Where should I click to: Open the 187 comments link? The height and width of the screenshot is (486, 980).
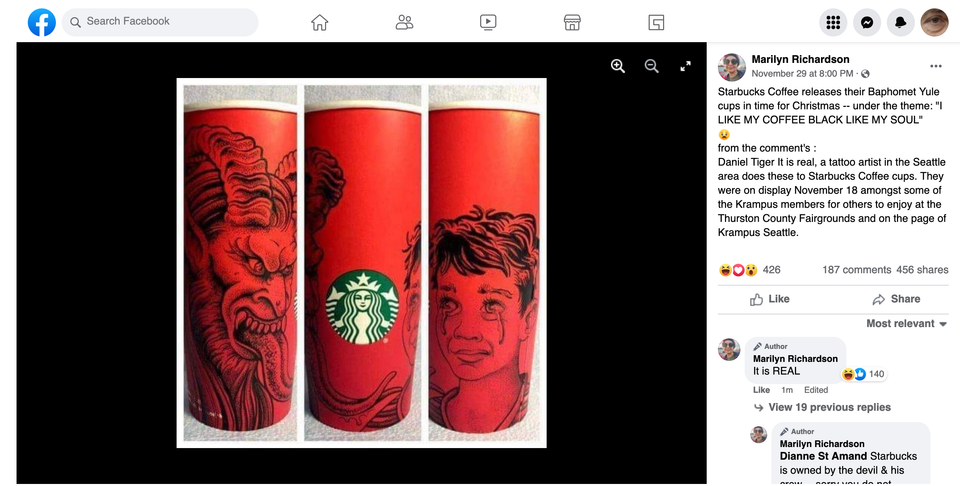tap(856, 270)
